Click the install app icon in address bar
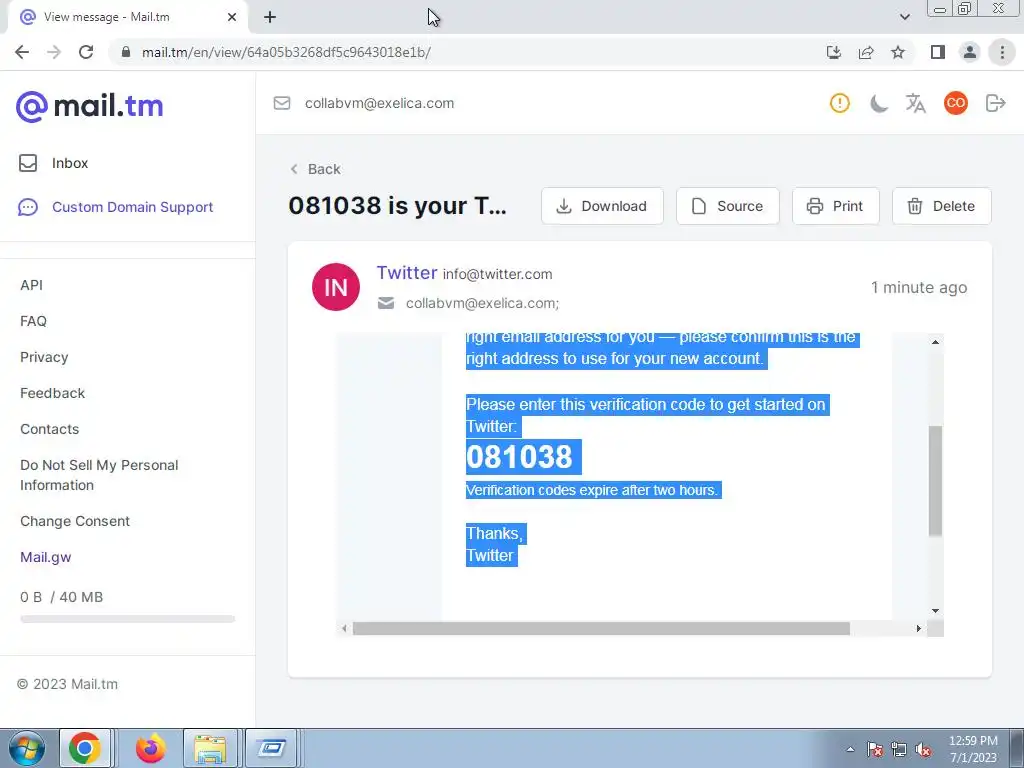1024x768 pixels. click(833, 52)
